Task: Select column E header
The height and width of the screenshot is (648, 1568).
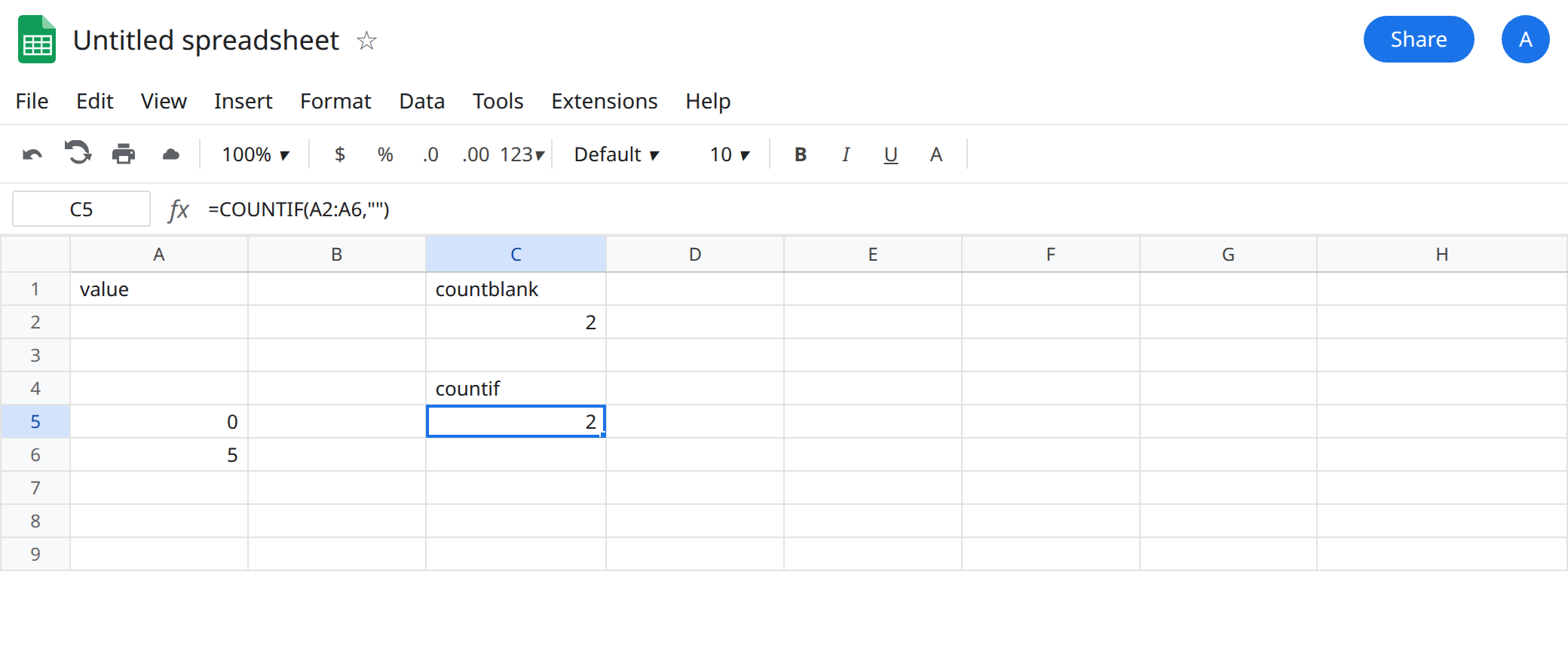Action: (x=873, y=255)
